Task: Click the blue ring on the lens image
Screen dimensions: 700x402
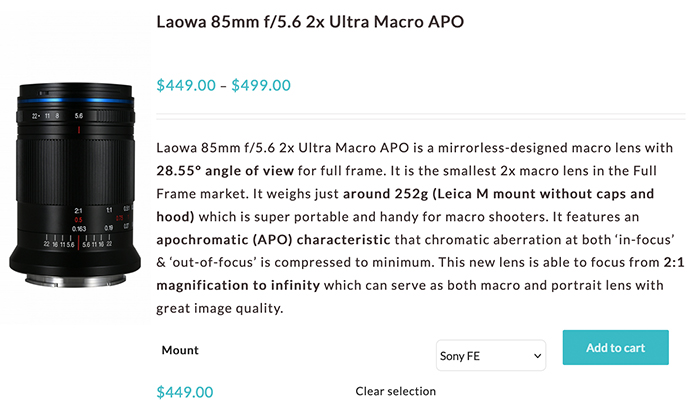Action: click(75, 100)
